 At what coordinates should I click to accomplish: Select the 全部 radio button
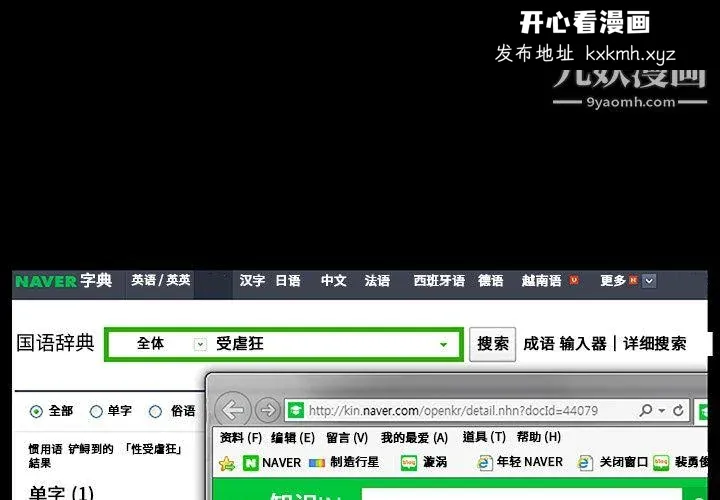(x=36, y=411)
